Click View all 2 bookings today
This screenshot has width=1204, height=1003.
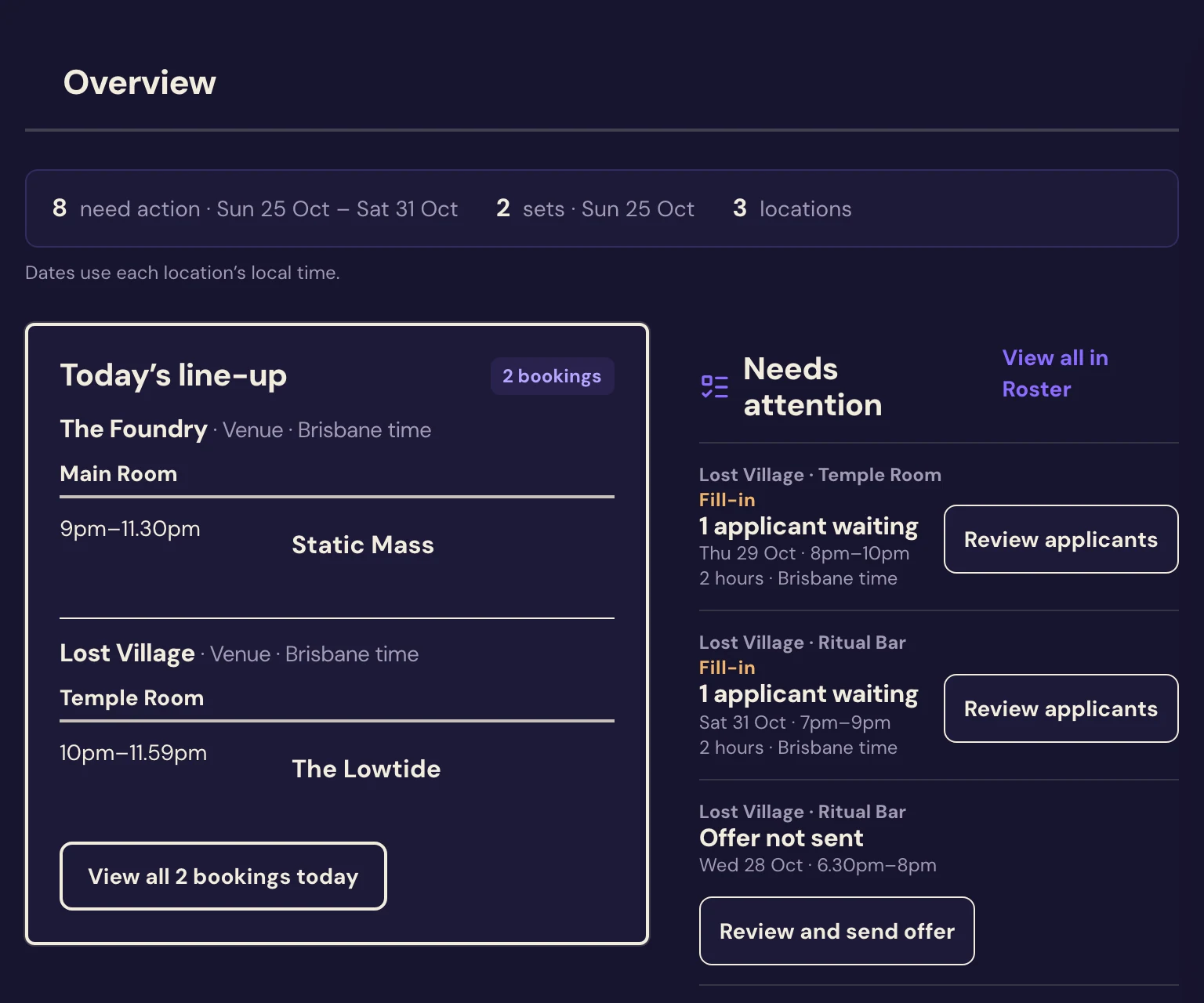coord(223,876)
